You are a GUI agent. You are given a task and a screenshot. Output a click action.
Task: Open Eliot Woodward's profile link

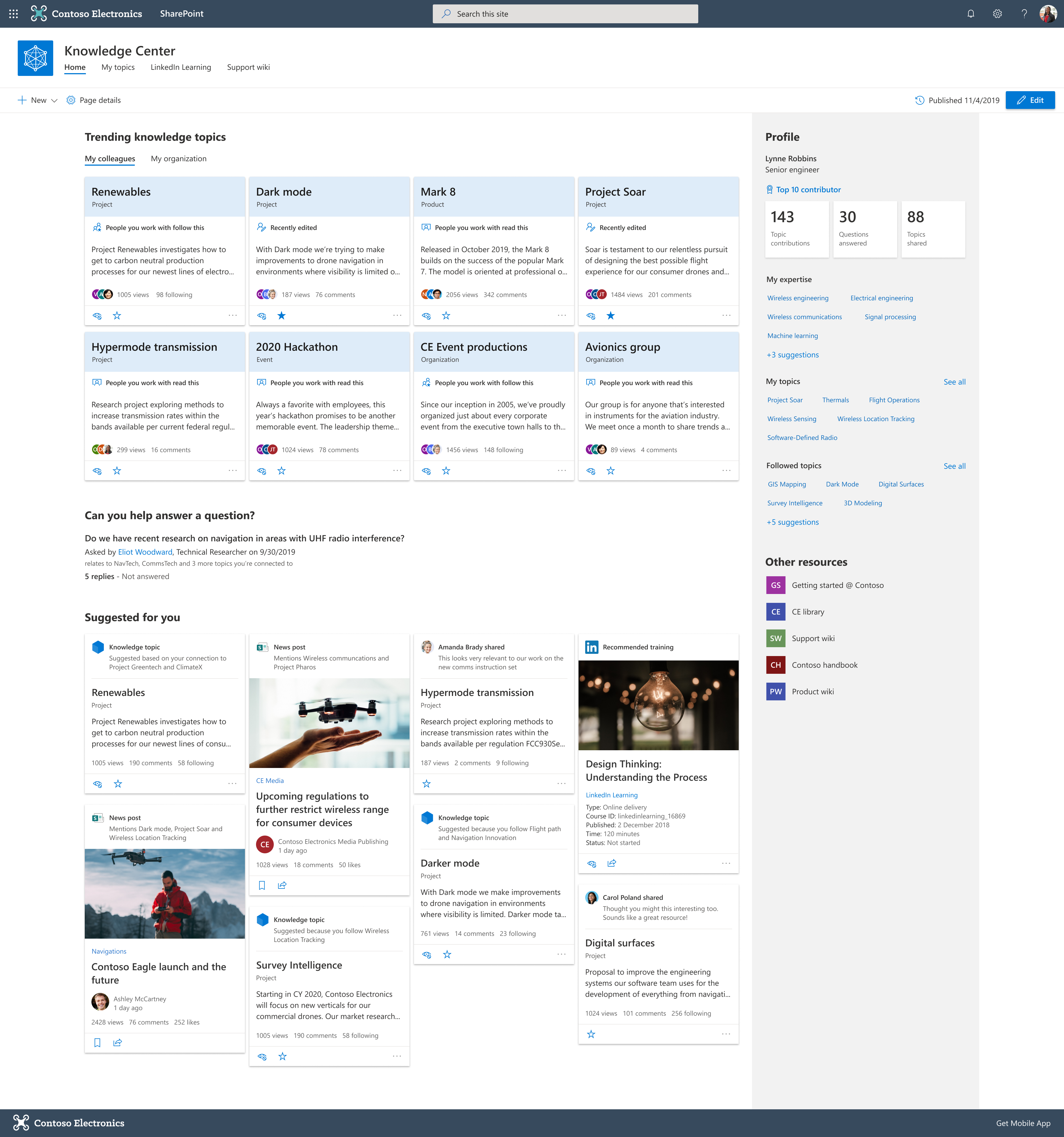tap(145, 552)
